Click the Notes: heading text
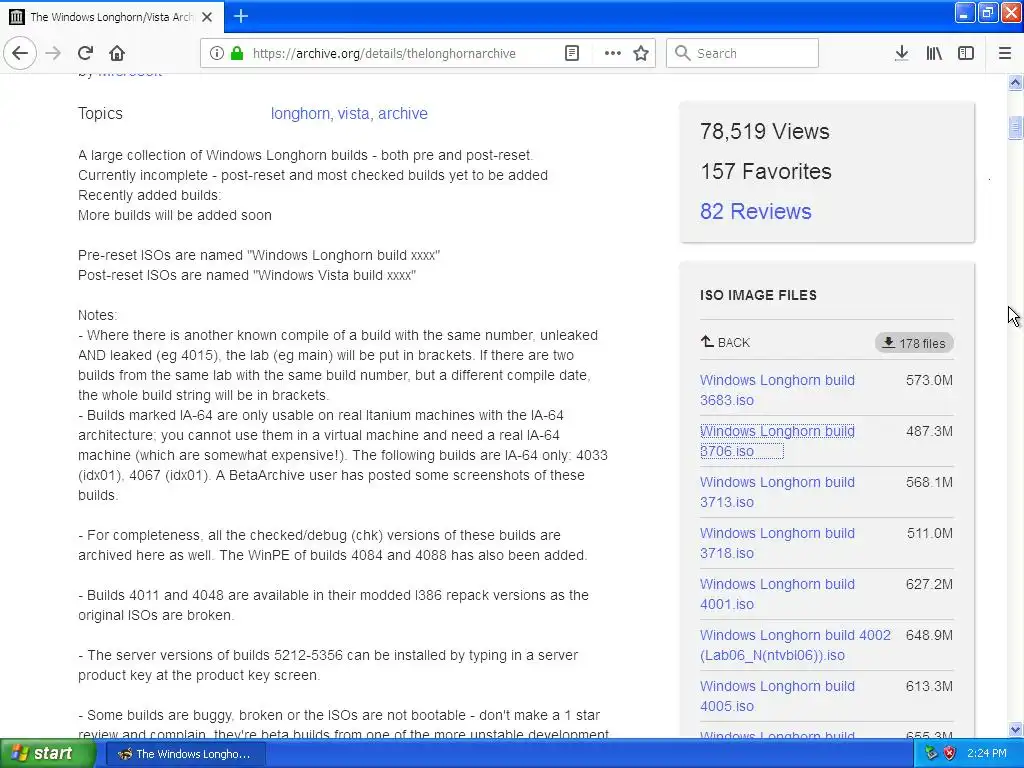The width and height of the screenshot is (1024, 768). pyautogui.click(x=97, y=315)
